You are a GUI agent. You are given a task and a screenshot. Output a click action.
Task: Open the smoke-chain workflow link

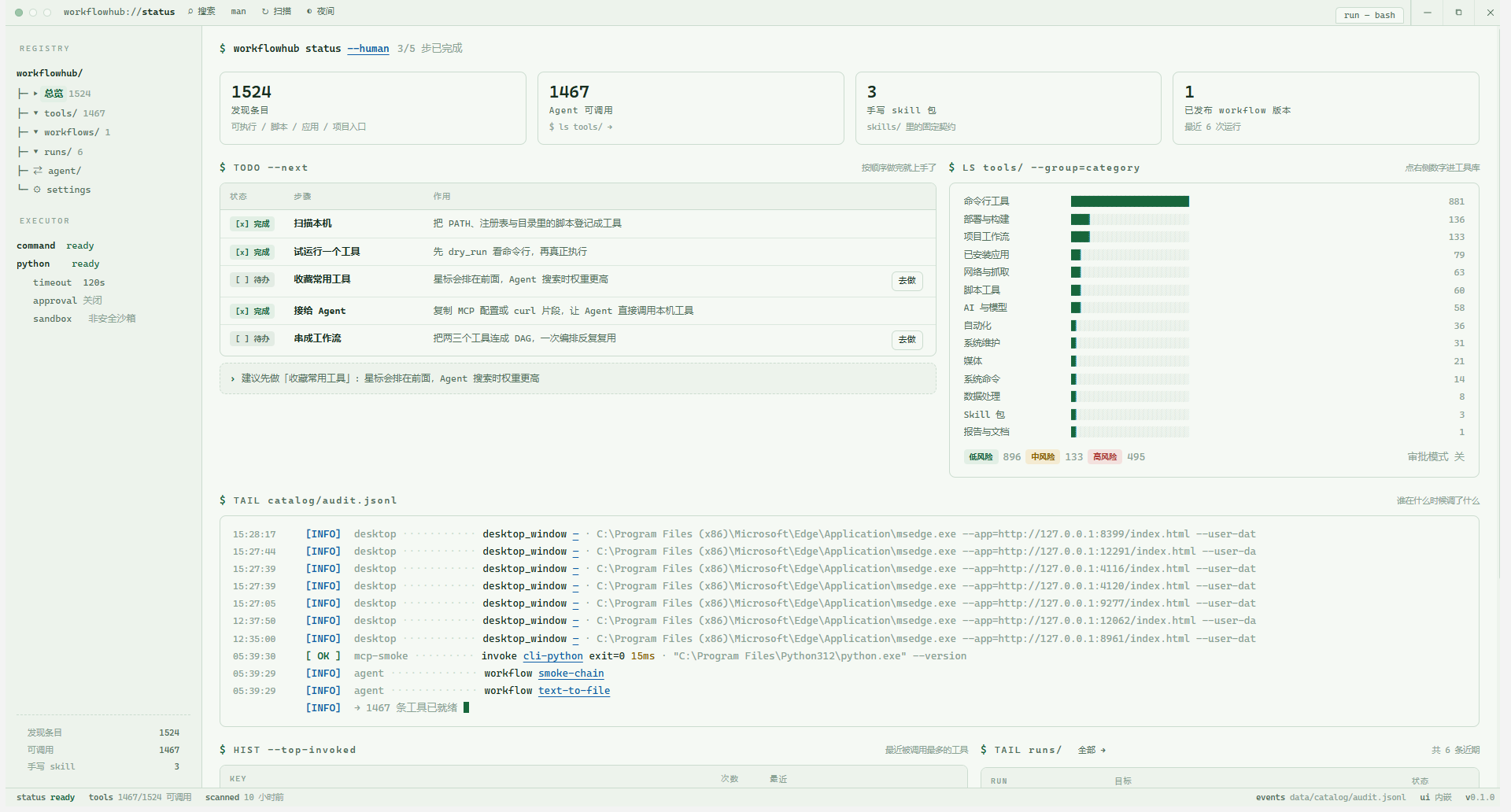571,674
